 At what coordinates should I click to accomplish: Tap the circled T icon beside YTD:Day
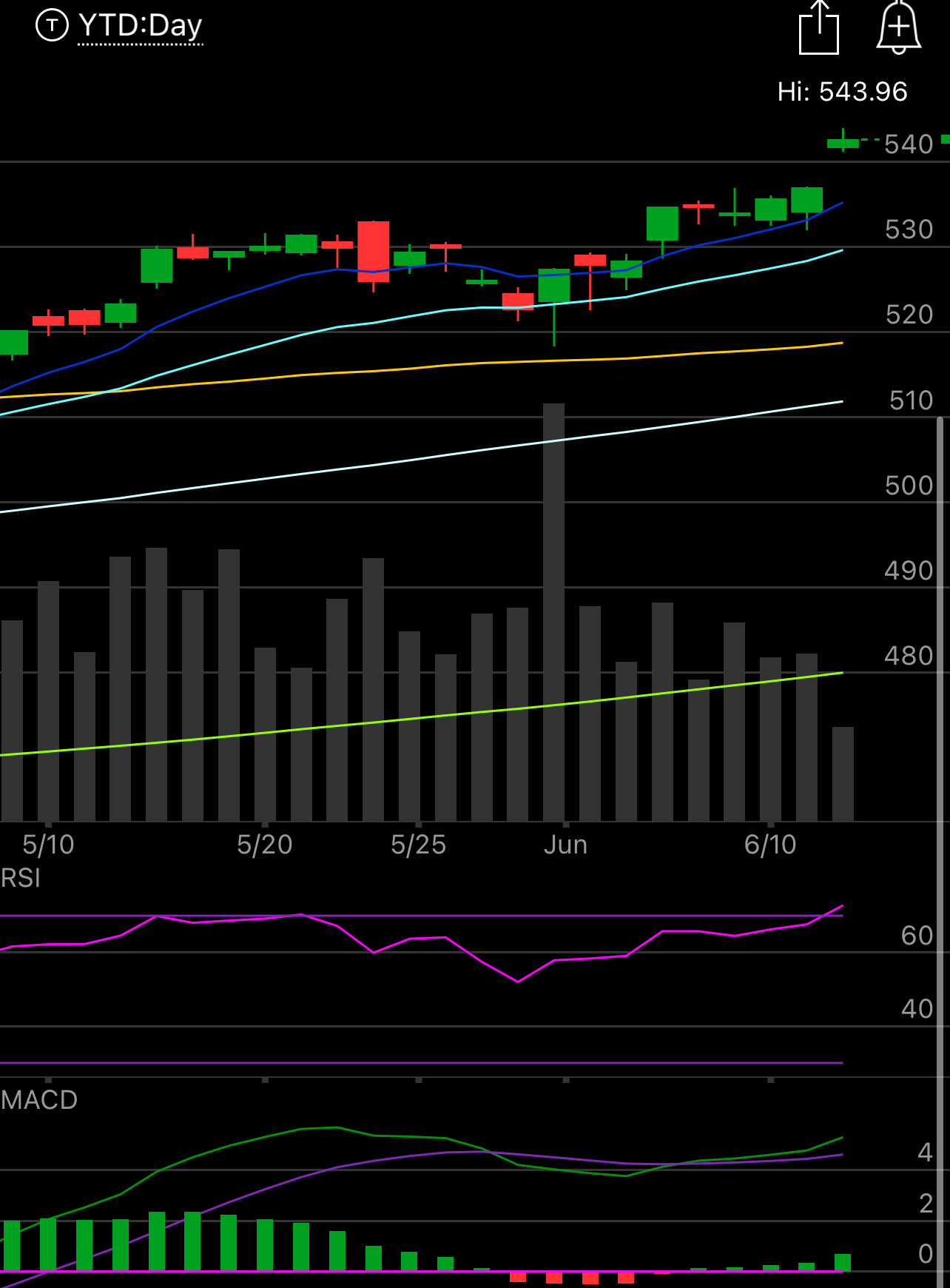tap(52, 25)
